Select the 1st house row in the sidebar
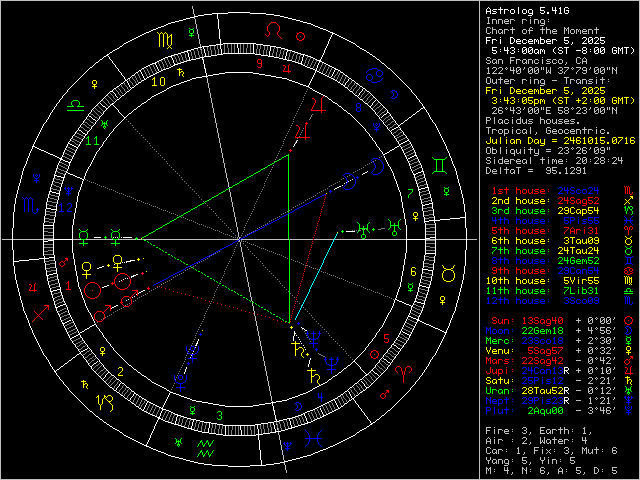 tap(555, 189)
